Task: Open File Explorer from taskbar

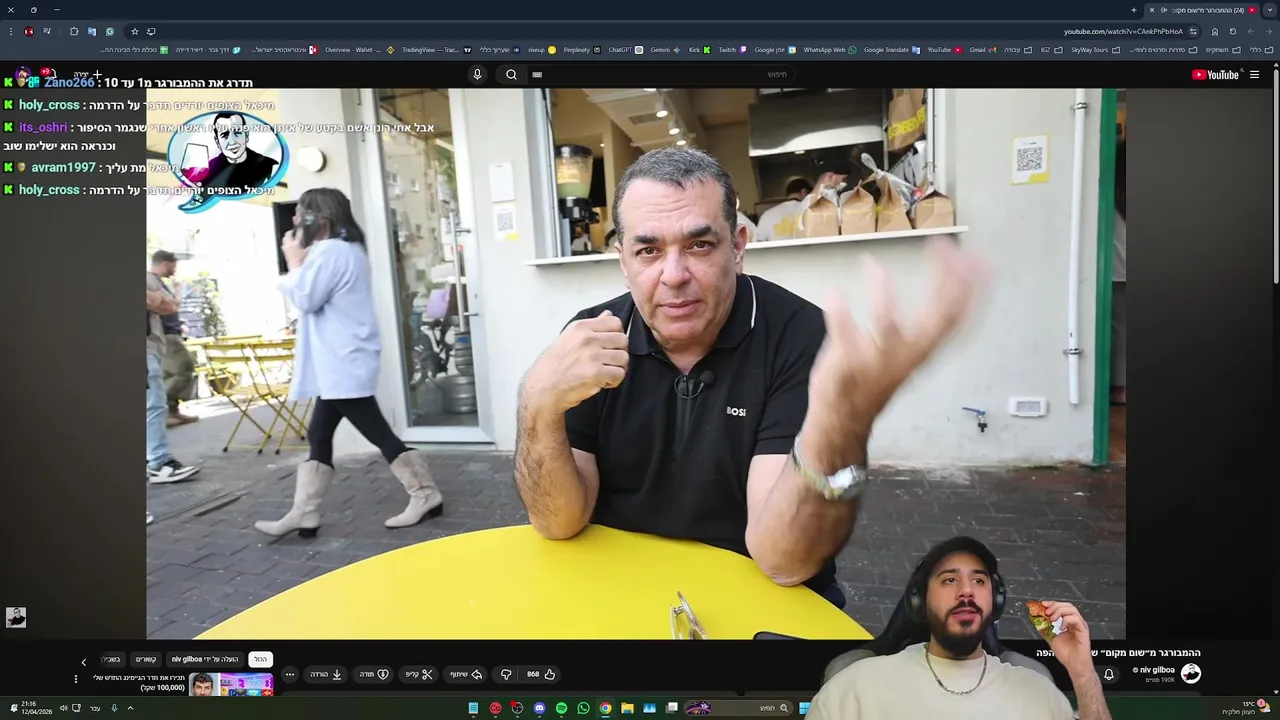Action: [627, 708]
